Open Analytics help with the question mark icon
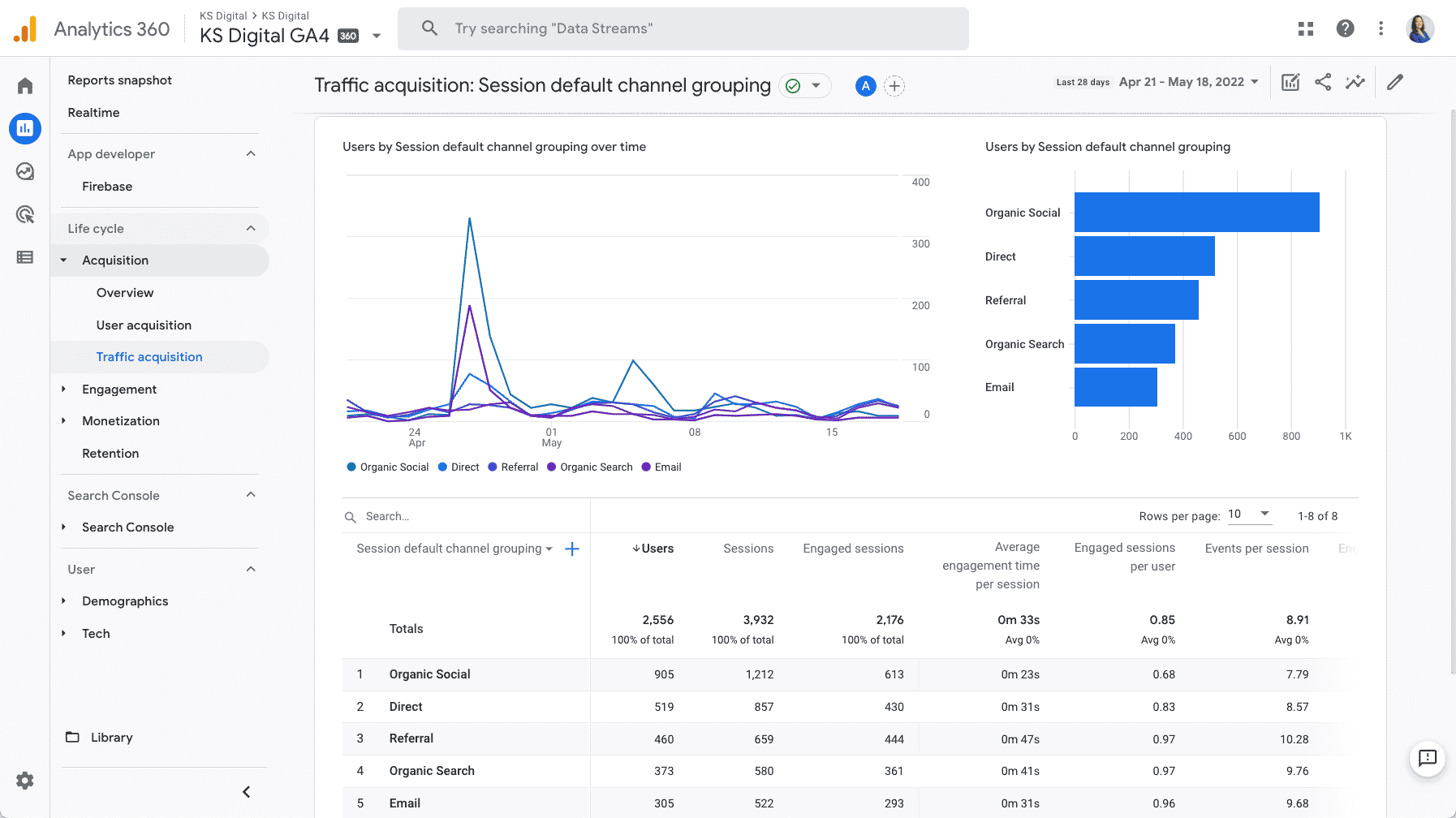The image size is (1456, 818). 1345,28
